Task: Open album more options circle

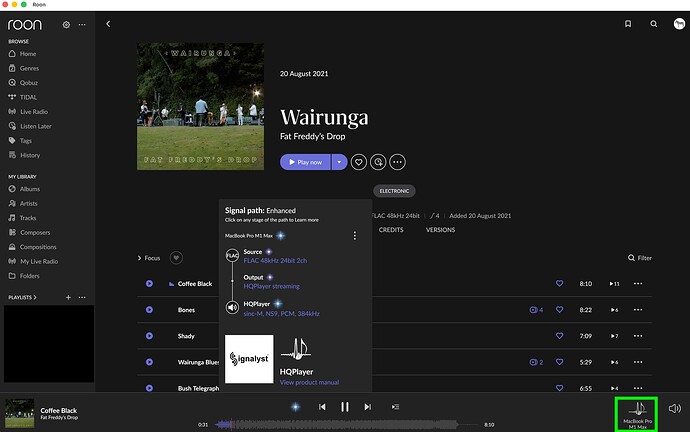Action: click(397, 162)
